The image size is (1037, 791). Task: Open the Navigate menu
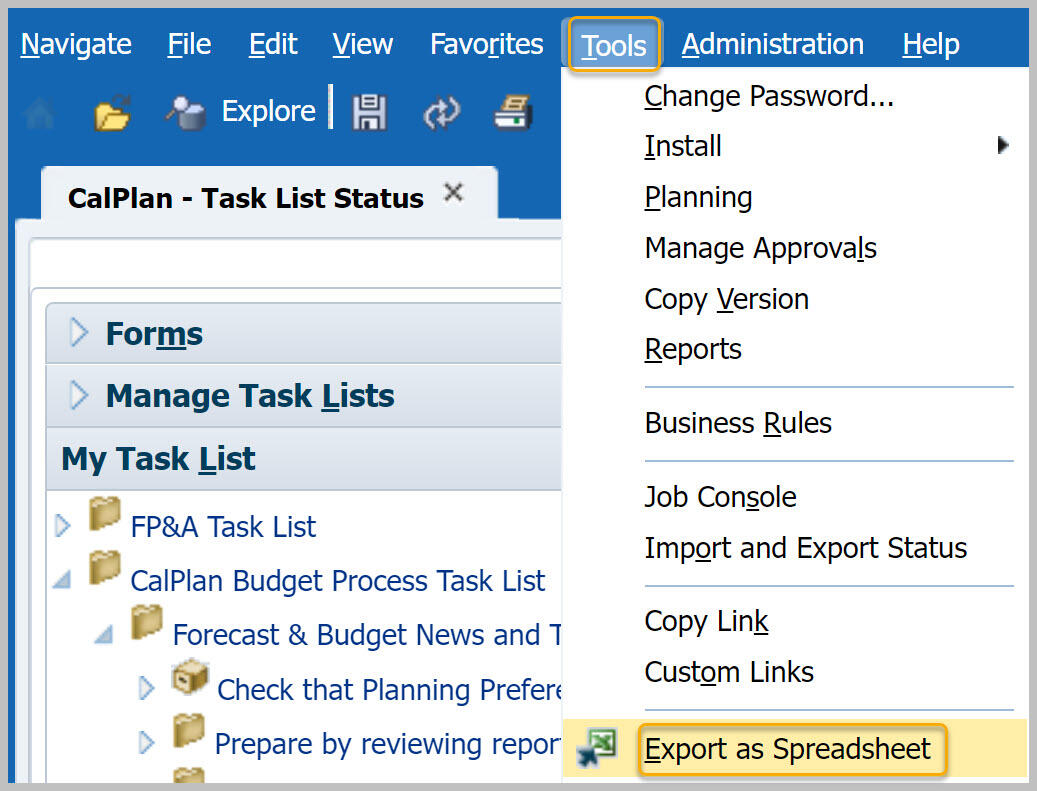tap(76, 44)
